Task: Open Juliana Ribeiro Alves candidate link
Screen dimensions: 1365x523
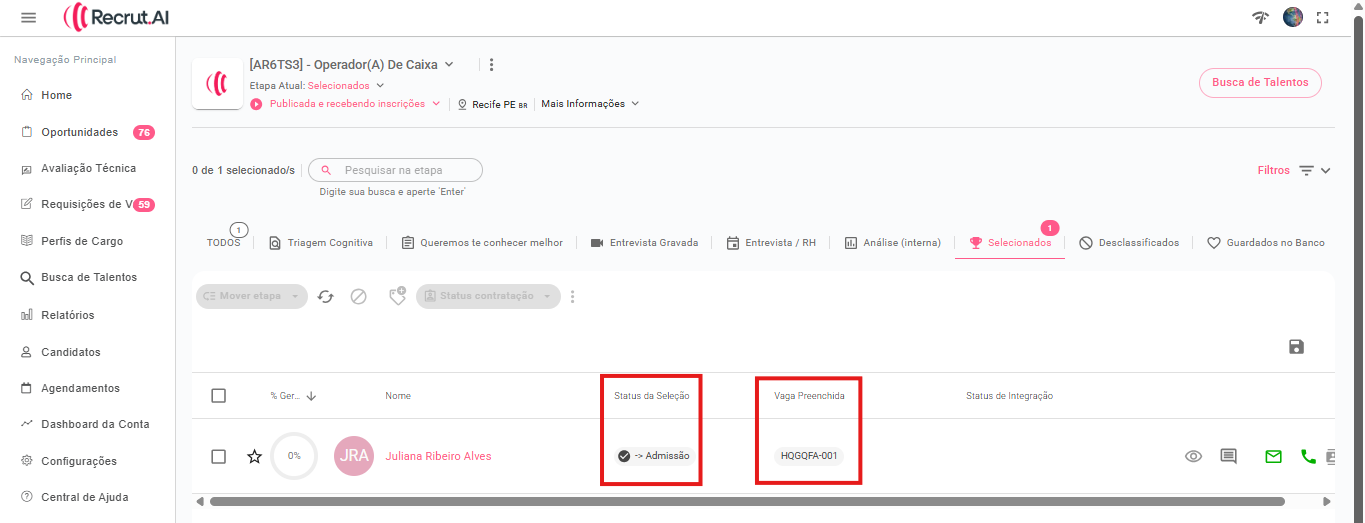Action: point(438,456)
